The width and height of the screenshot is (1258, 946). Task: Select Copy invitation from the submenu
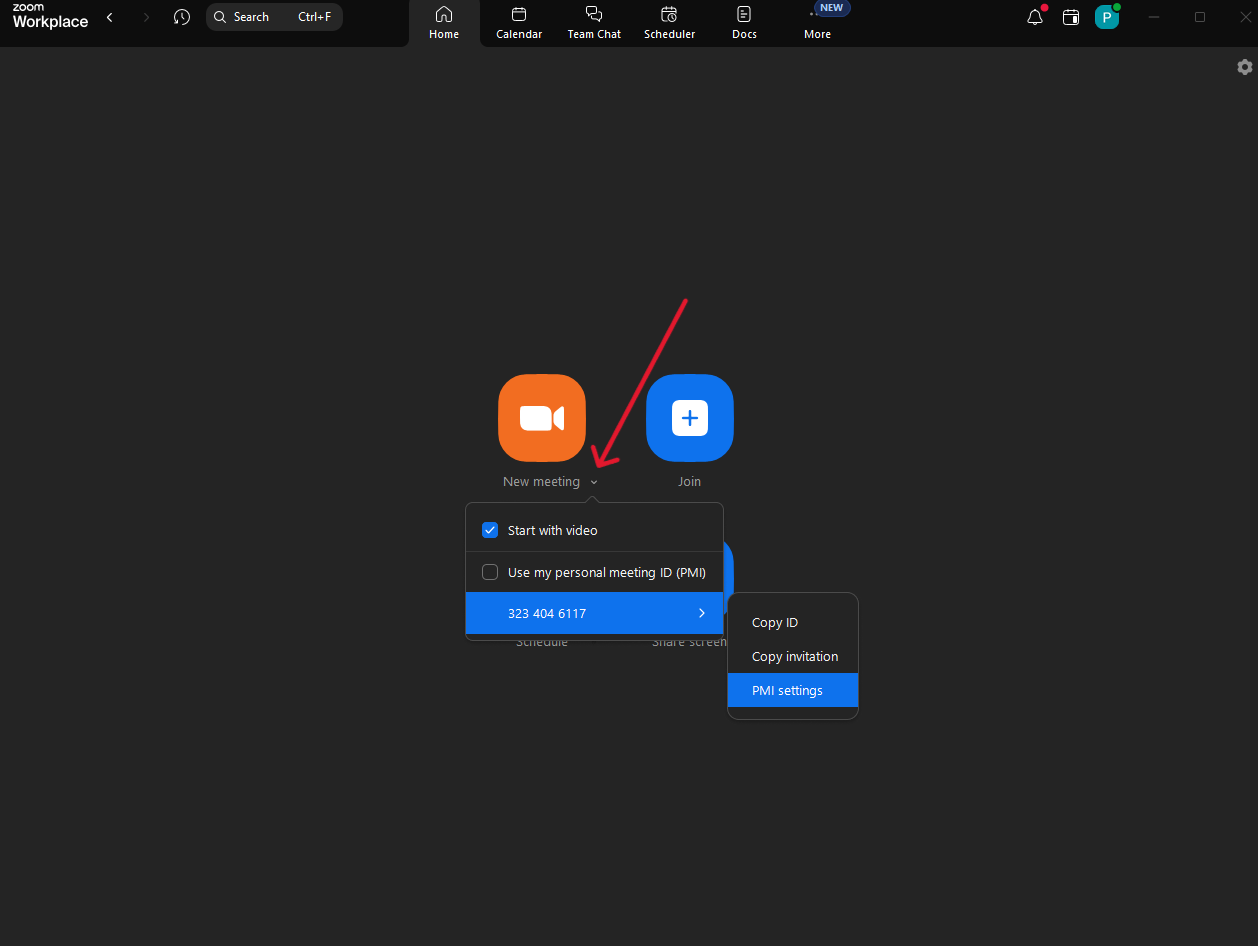point(793,656)
